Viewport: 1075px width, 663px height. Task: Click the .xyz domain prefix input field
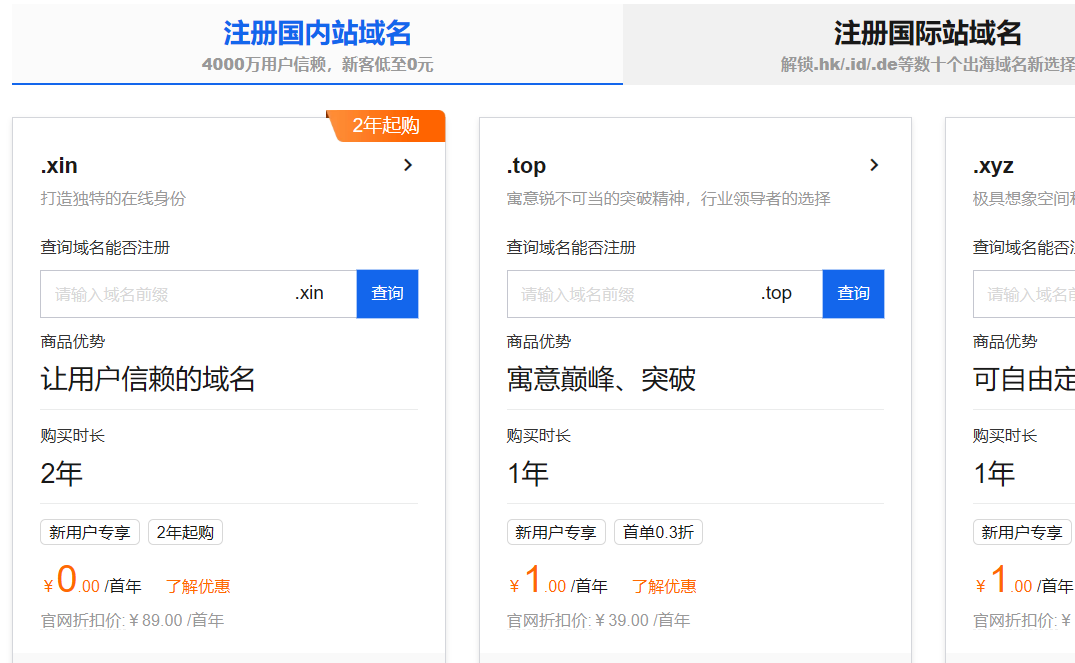pyautogui.click(x=1024, y=294)
